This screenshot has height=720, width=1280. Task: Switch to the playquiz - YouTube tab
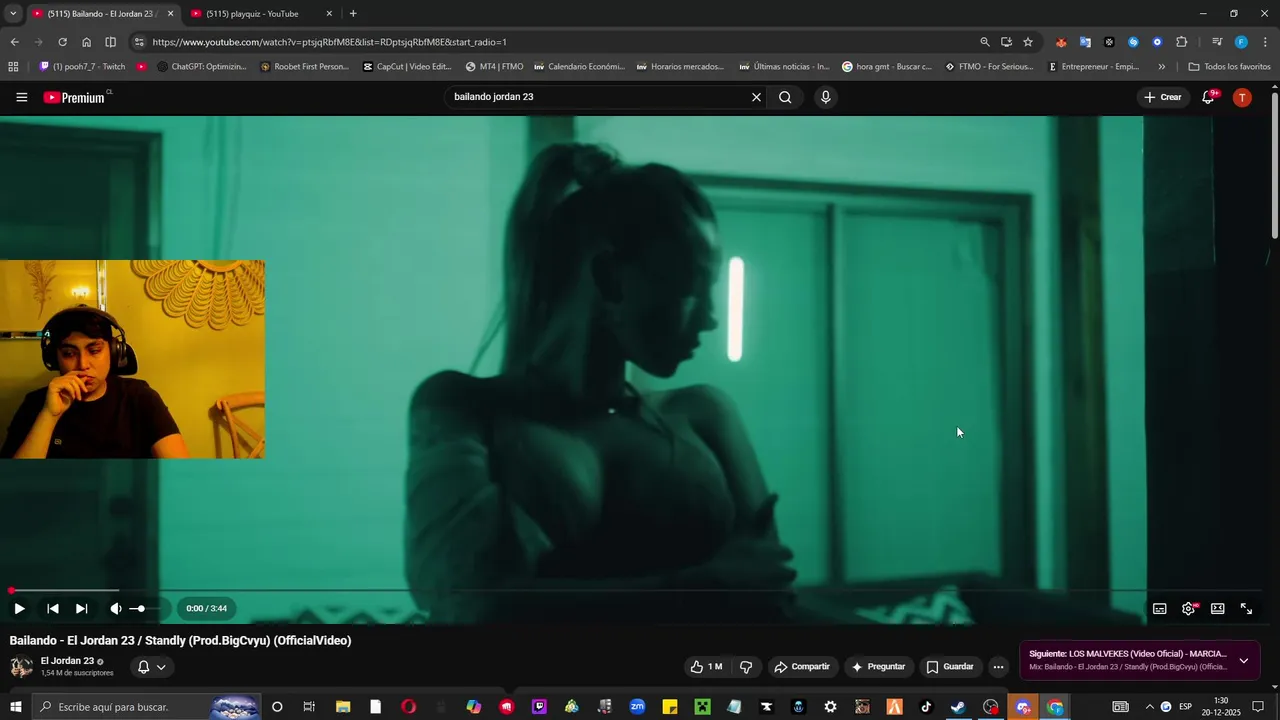(x=262, y=14)
